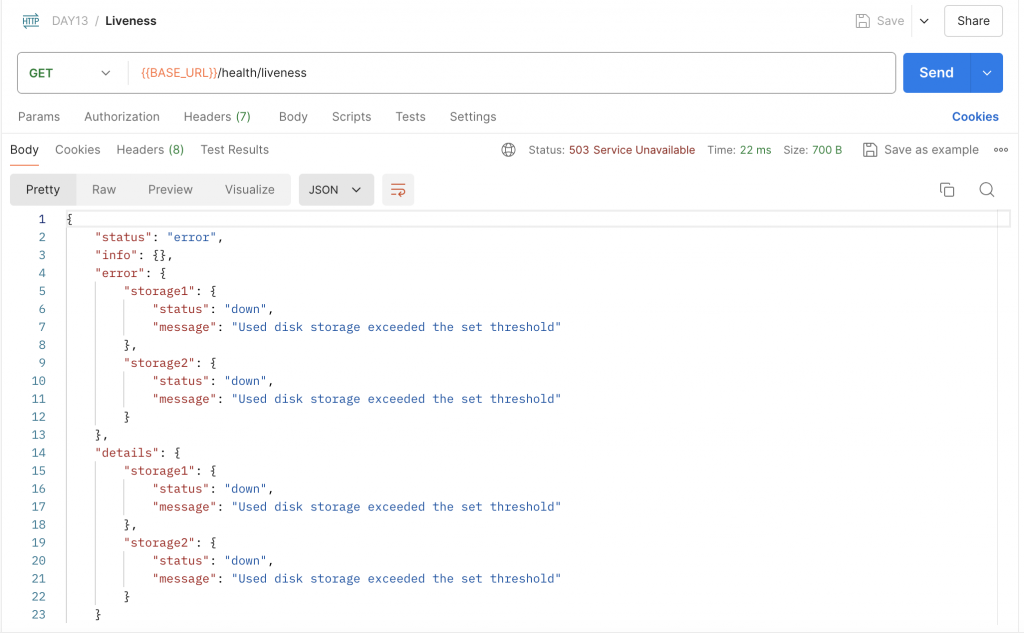Image resolution: width=1024 pixels, height=633 pixels.
Task: Click the request URL input field
Action: pyautogui.click(x=512, y=73)
